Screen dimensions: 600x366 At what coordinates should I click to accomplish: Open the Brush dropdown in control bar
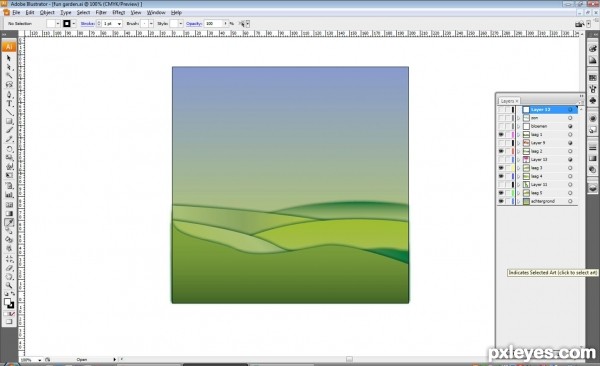click(x=151, y=24)
